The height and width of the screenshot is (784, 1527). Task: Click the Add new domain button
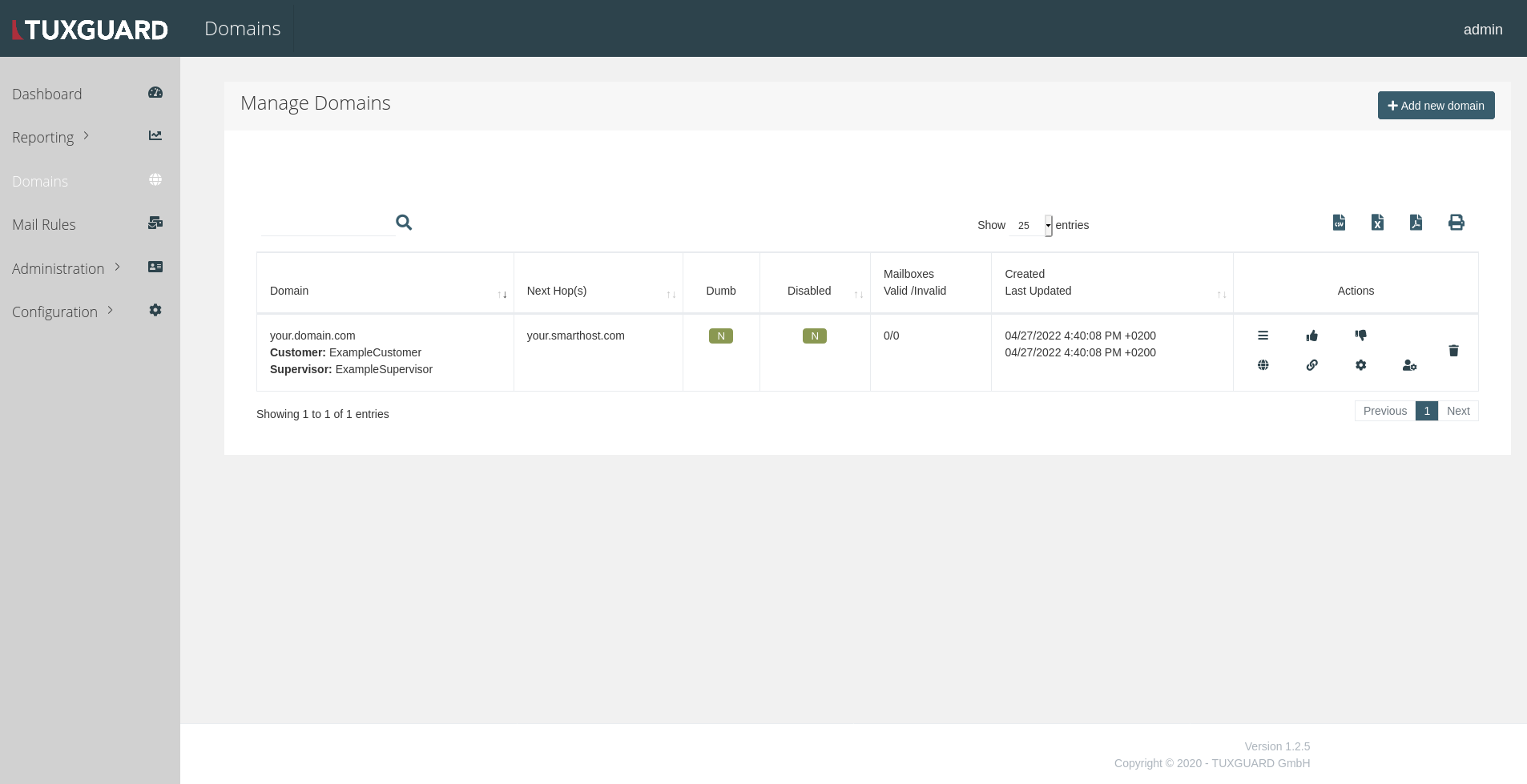click(1435, 105)
